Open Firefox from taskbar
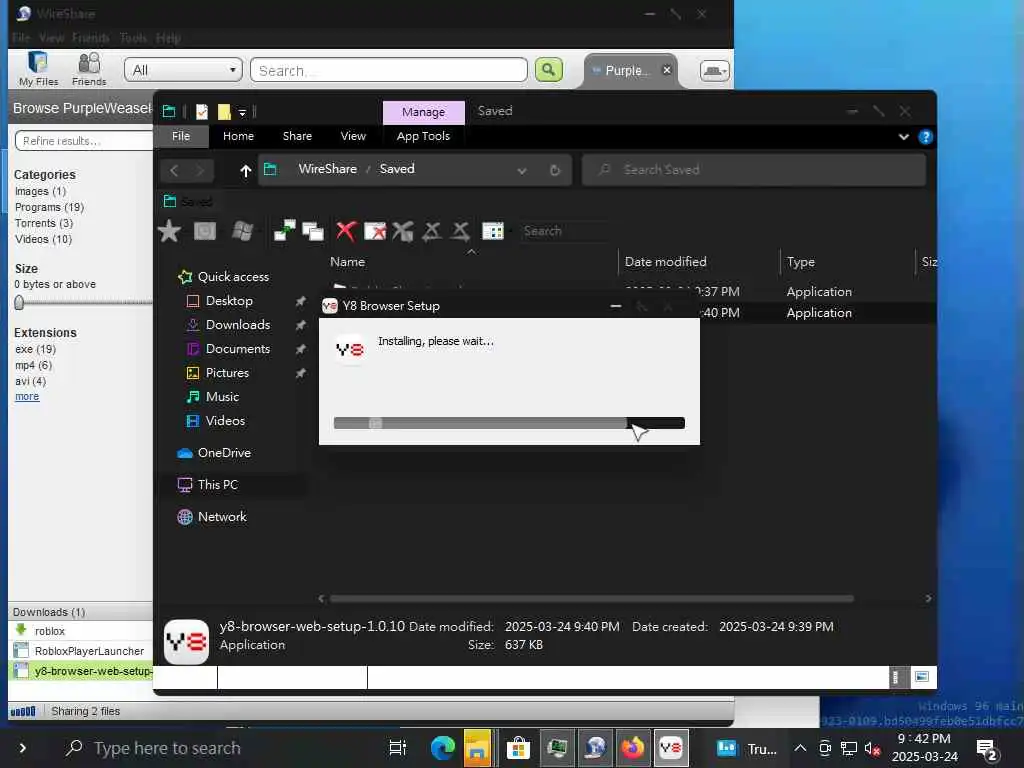Image resolution: width=1024 pixels, height=768 pixels. coord(632,748)
